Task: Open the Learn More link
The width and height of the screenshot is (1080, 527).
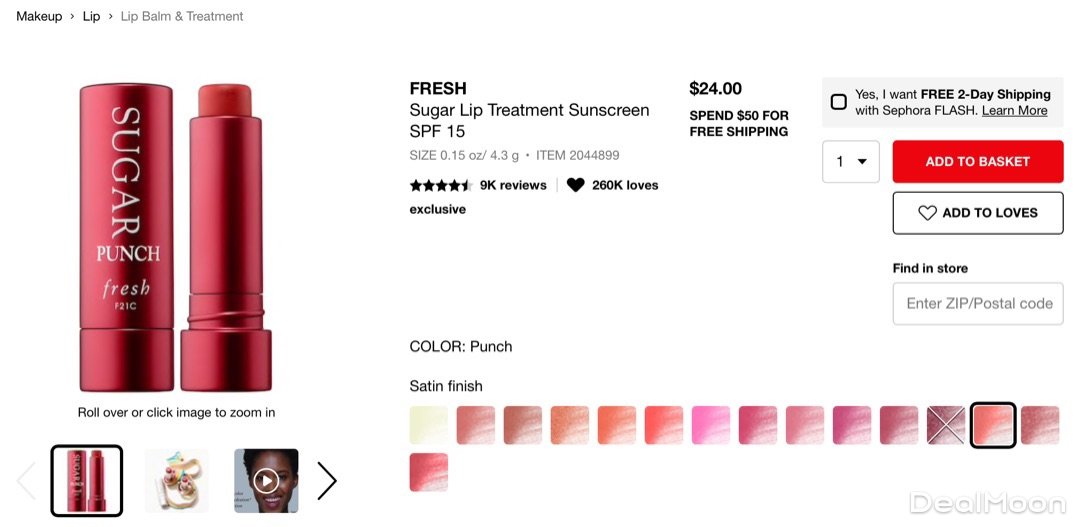Action: point(1014,111)
